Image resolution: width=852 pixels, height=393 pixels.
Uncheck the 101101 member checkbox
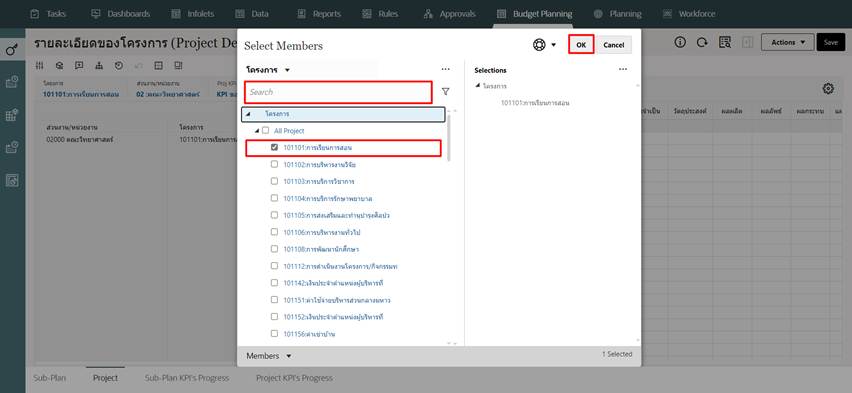click(274, 147)
